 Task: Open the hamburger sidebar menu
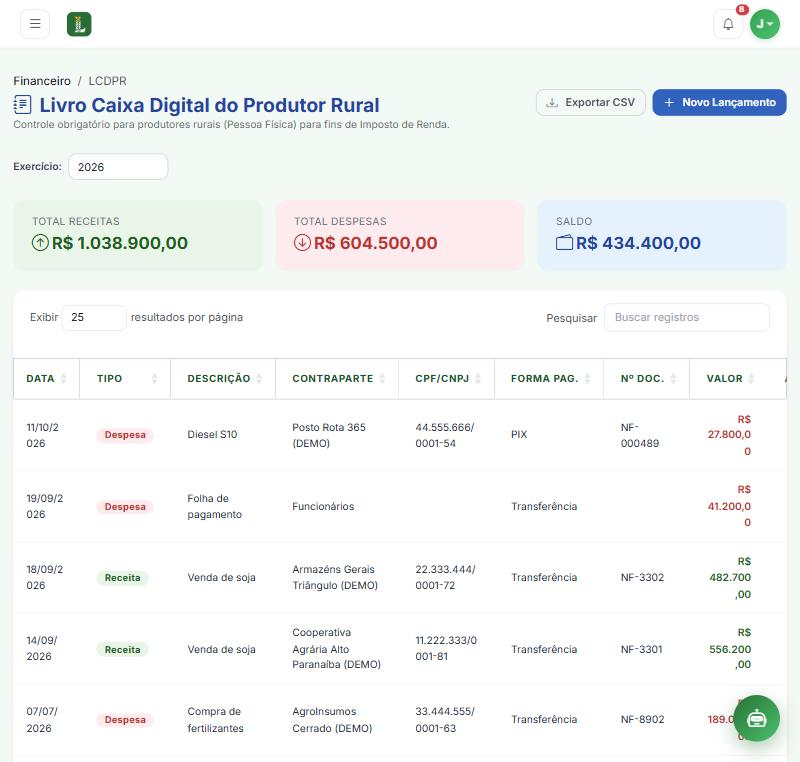[35, 24]
